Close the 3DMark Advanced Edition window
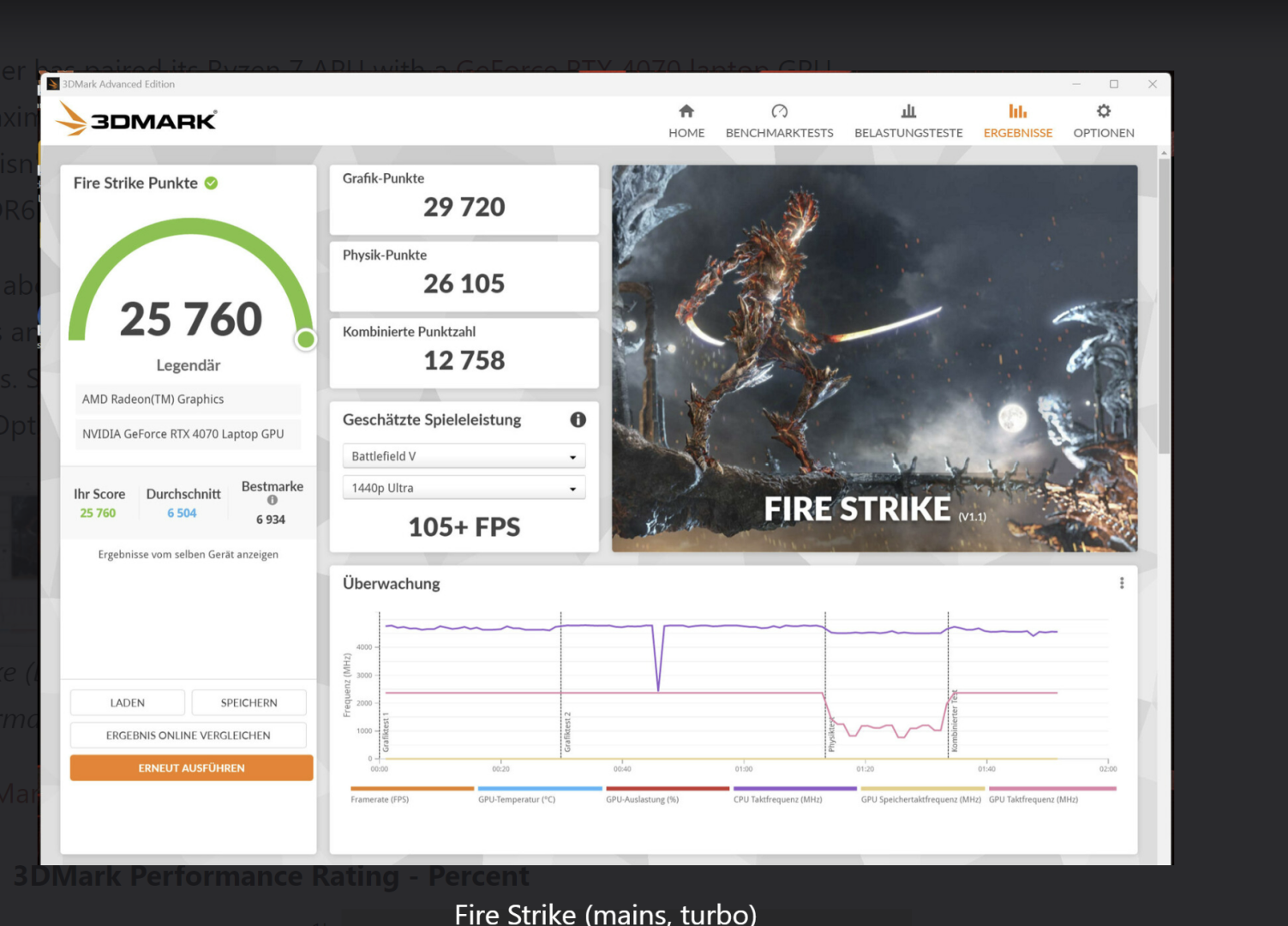Image resolution: width=1288 pixels, height=926 pixels. coord(1153,84)
